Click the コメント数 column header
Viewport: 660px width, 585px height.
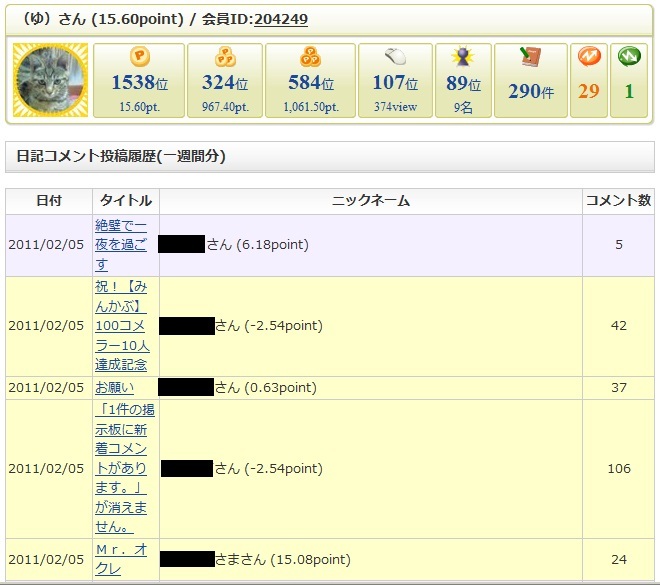[x=617, y=201]
